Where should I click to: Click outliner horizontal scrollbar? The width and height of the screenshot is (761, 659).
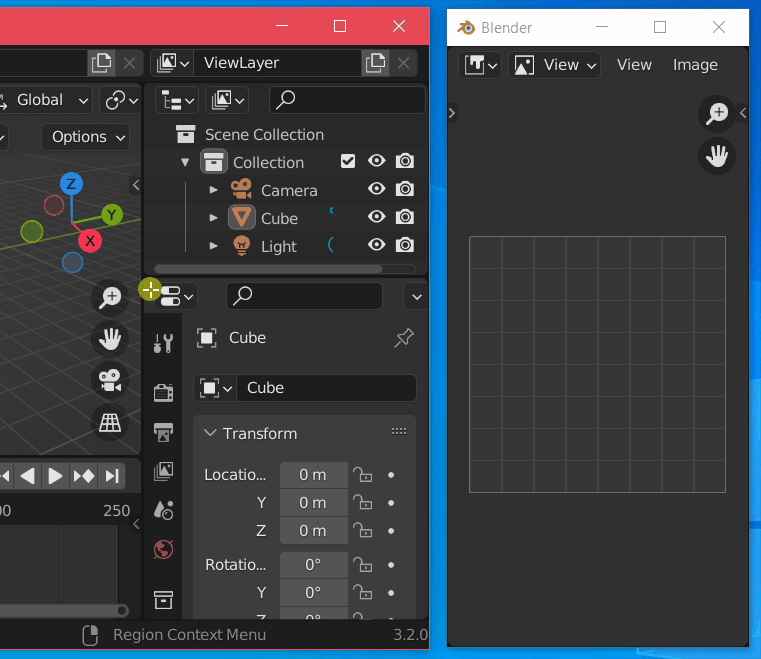(268, 268)
